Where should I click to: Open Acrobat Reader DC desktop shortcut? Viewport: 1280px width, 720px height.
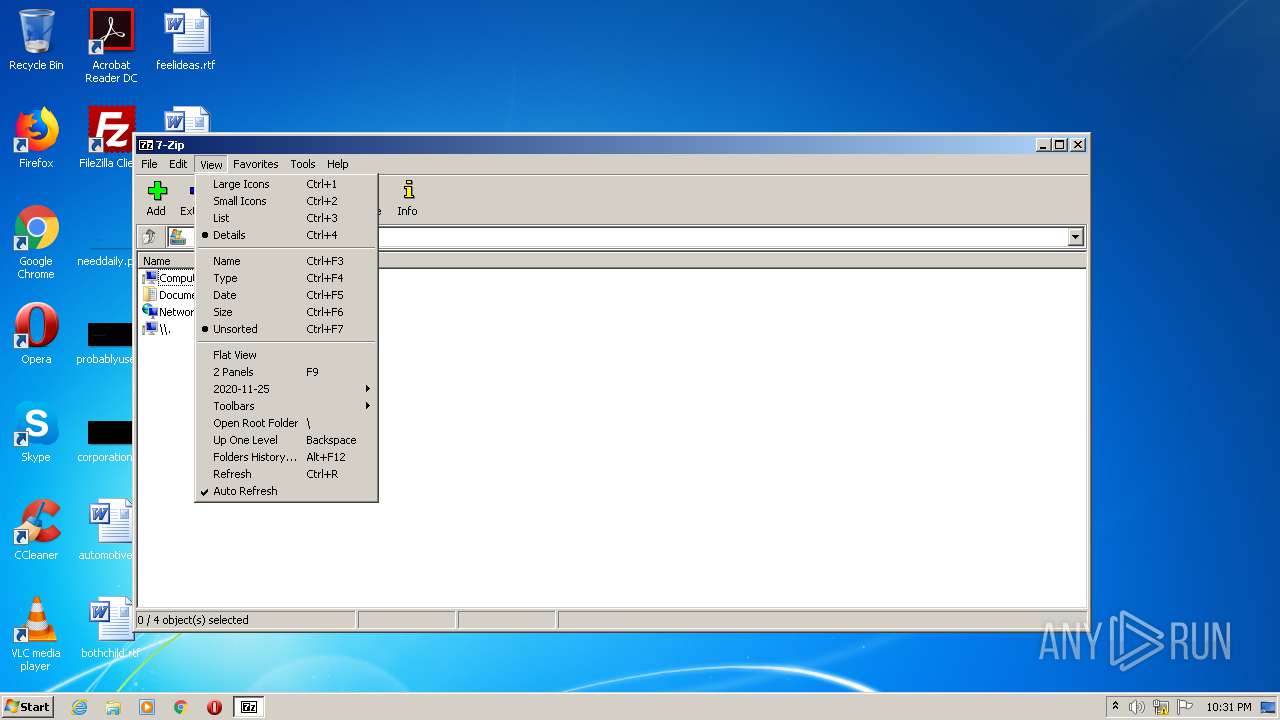(111, 46)
